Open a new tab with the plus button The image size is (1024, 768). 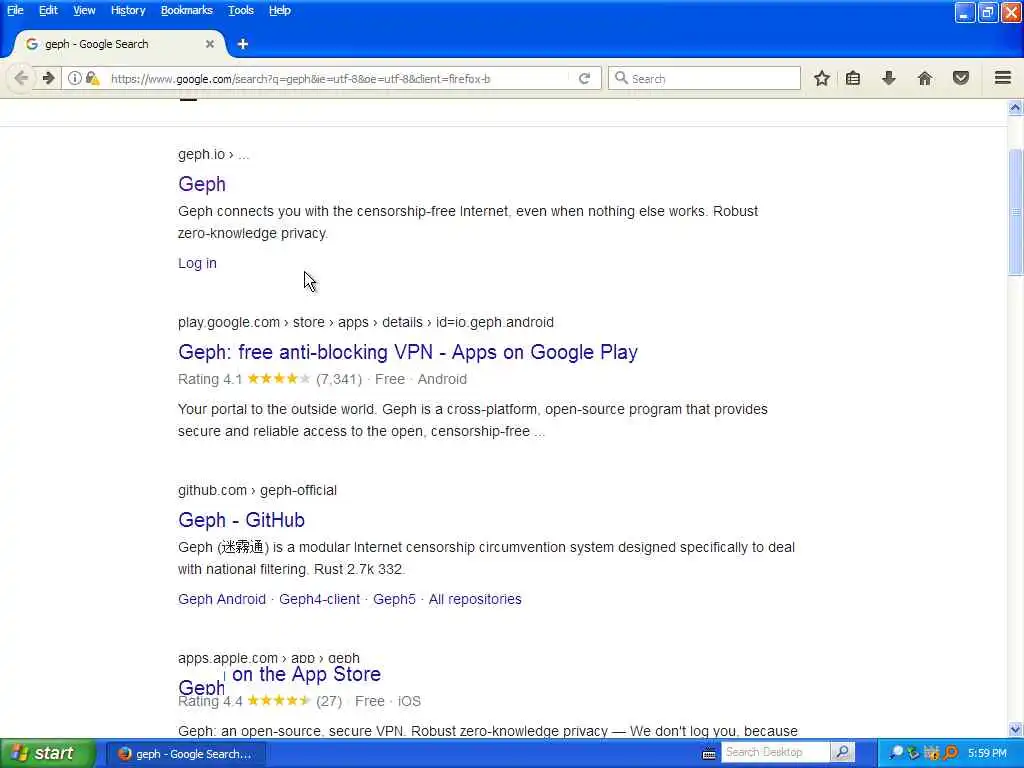coord(243,44)
